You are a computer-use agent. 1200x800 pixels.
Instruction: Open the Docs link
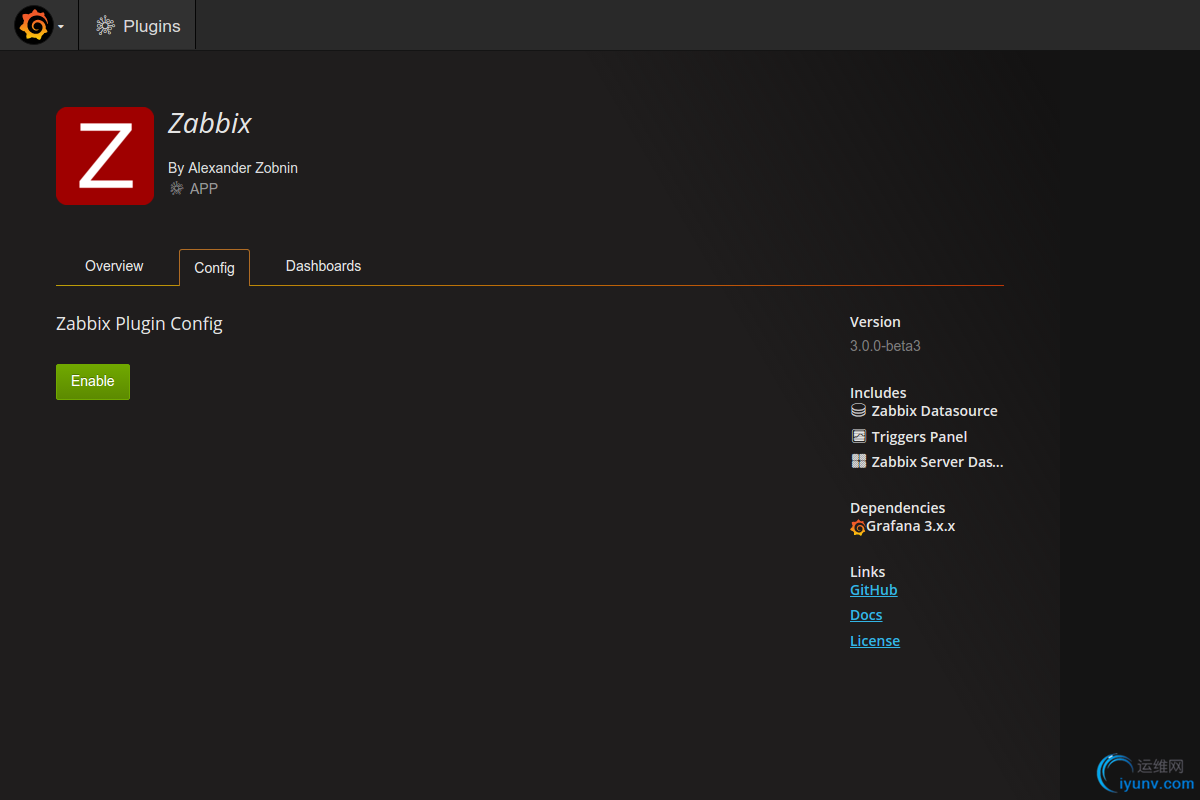coord(866,615)
